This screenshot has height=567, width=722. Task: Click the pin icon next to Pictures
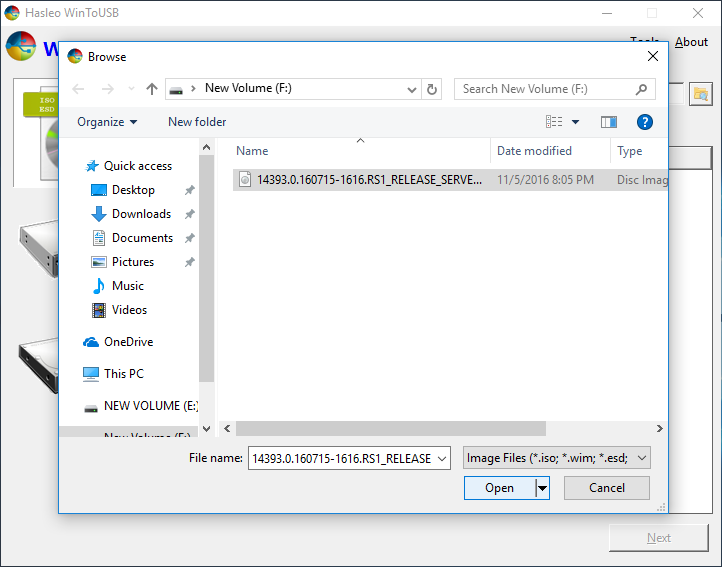(x=190, y=262)
